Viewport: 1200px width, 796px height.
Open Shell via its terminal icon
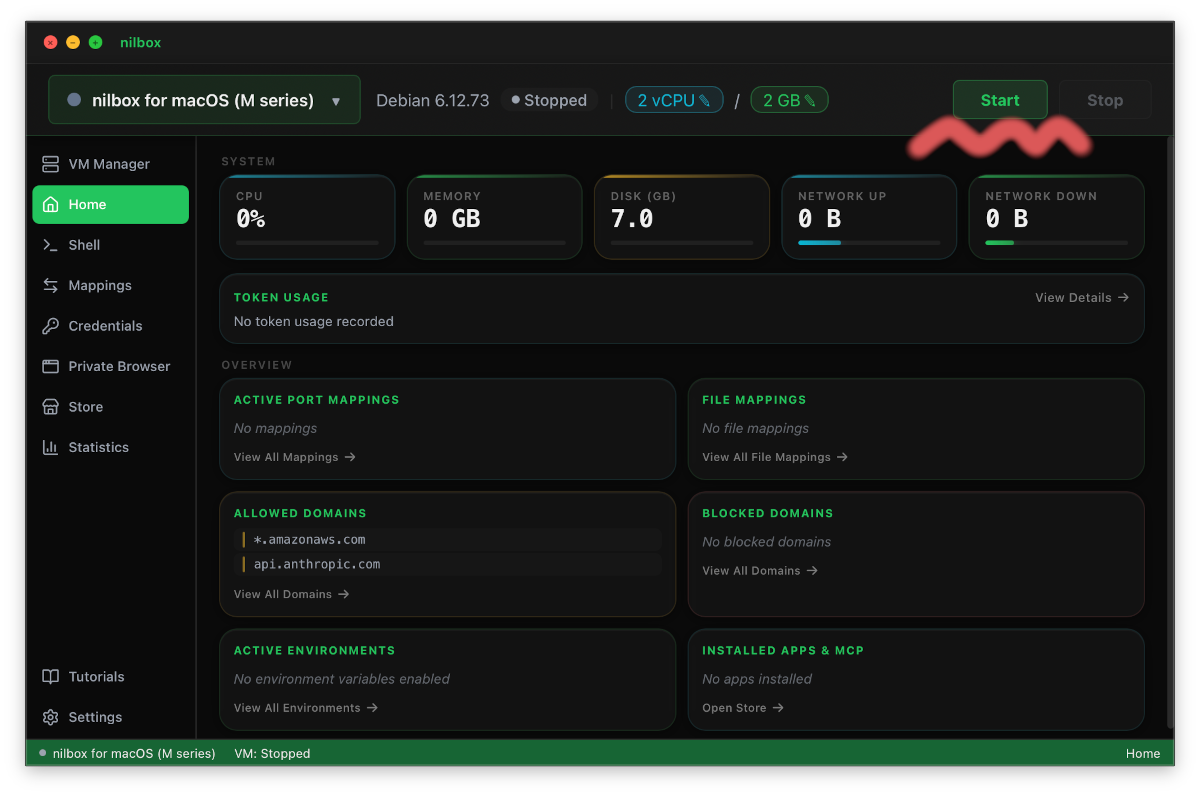[x=50, y=245]
